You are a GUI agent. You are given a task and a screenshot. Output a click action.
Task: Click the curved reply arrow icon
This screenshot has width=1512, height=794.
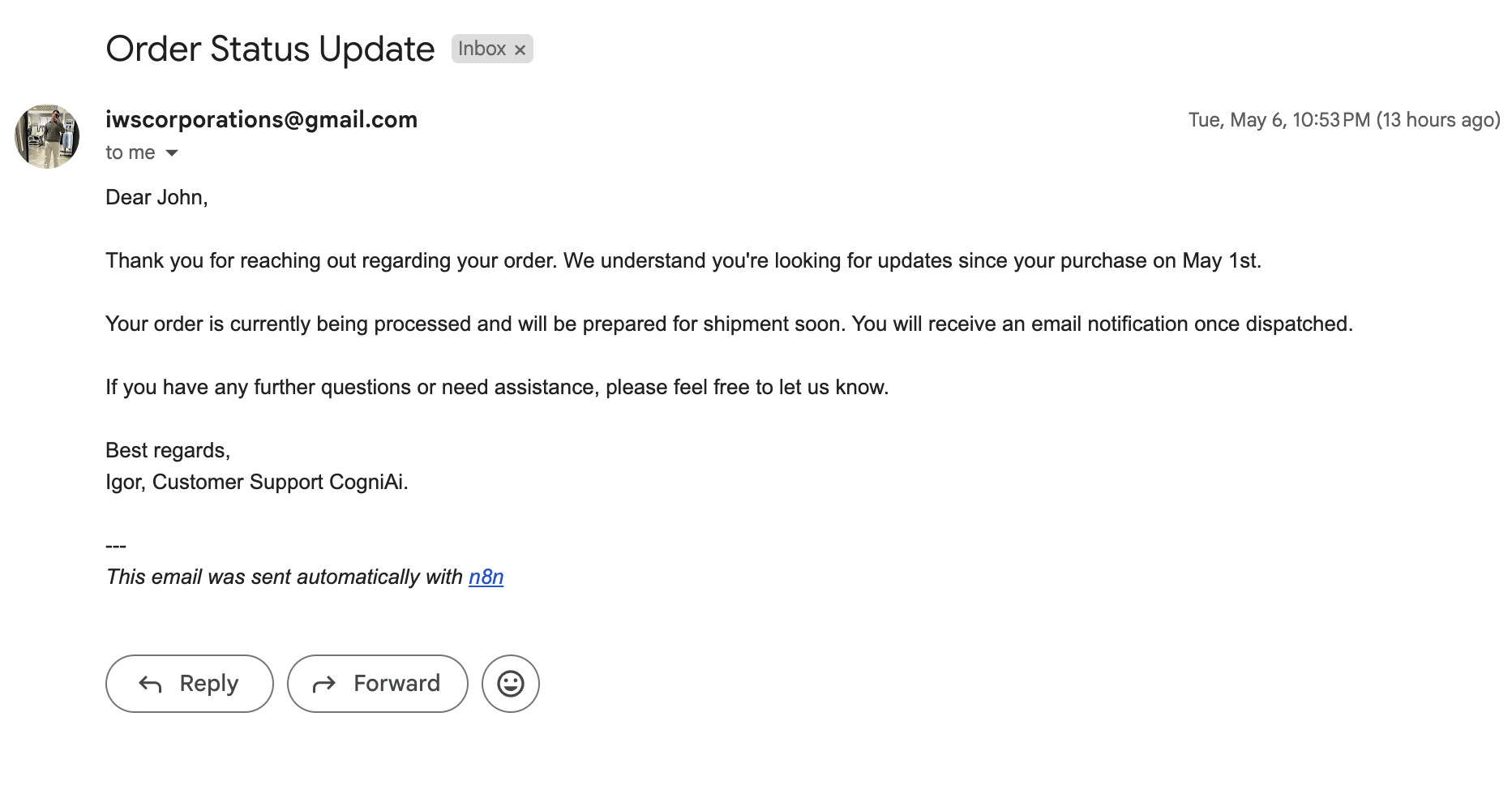coord(151,685)
